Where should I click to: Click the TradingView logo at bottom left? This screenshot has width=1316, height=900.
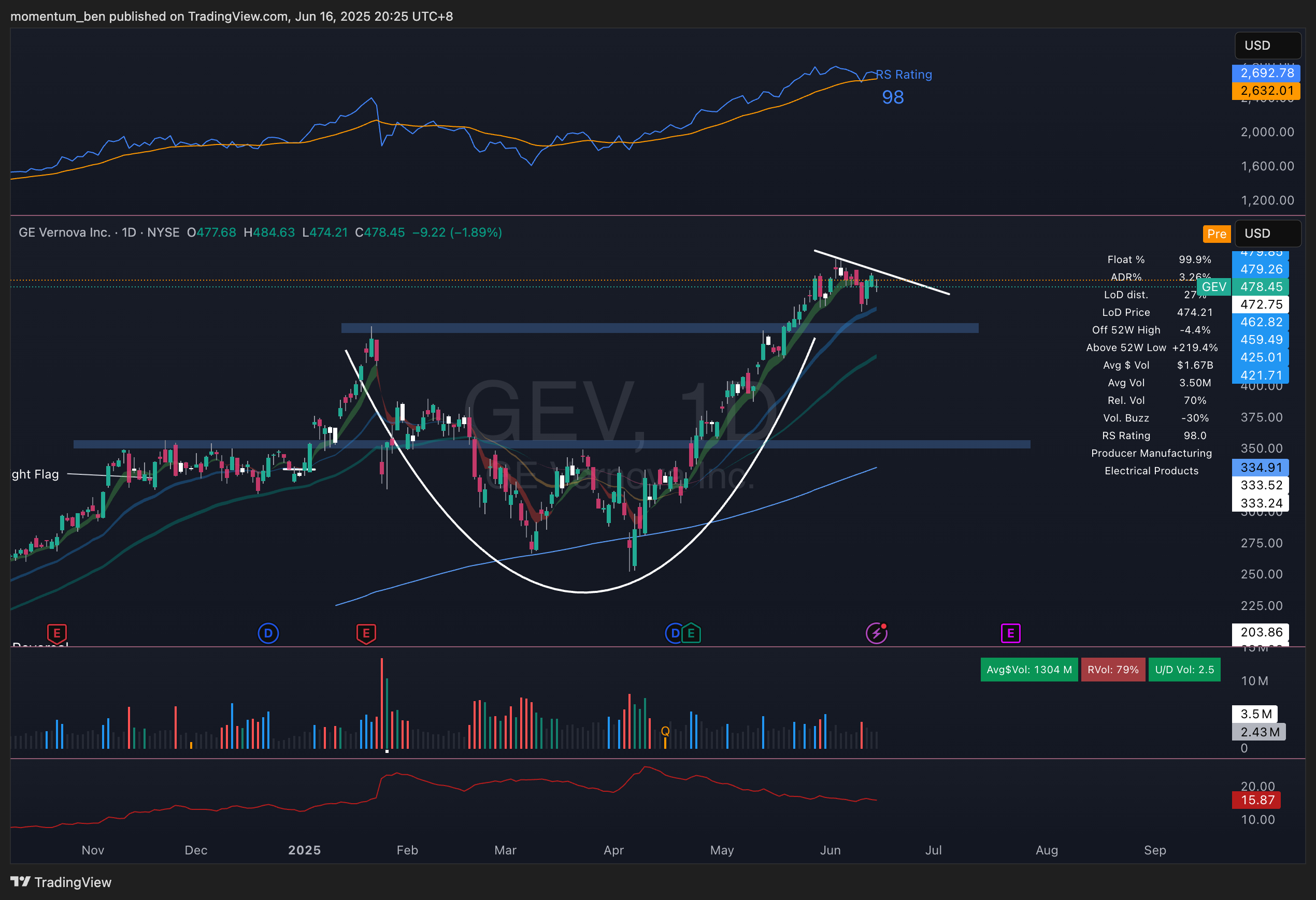pos(61,882)
